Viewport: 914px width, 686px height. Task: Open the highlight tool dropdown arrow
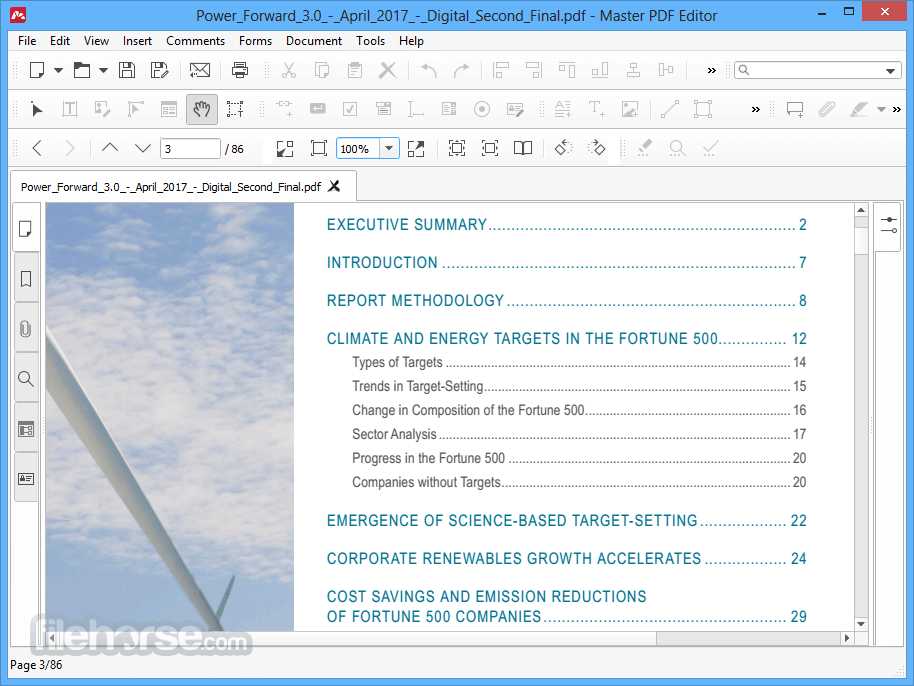pyautogui.click(x=881, y=110)
